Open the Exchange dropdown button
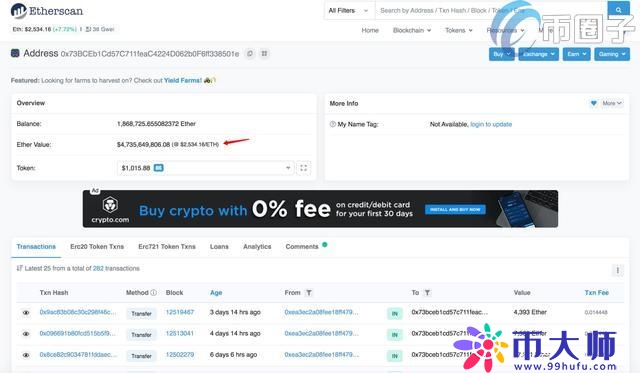 click(x=538, y=54)
